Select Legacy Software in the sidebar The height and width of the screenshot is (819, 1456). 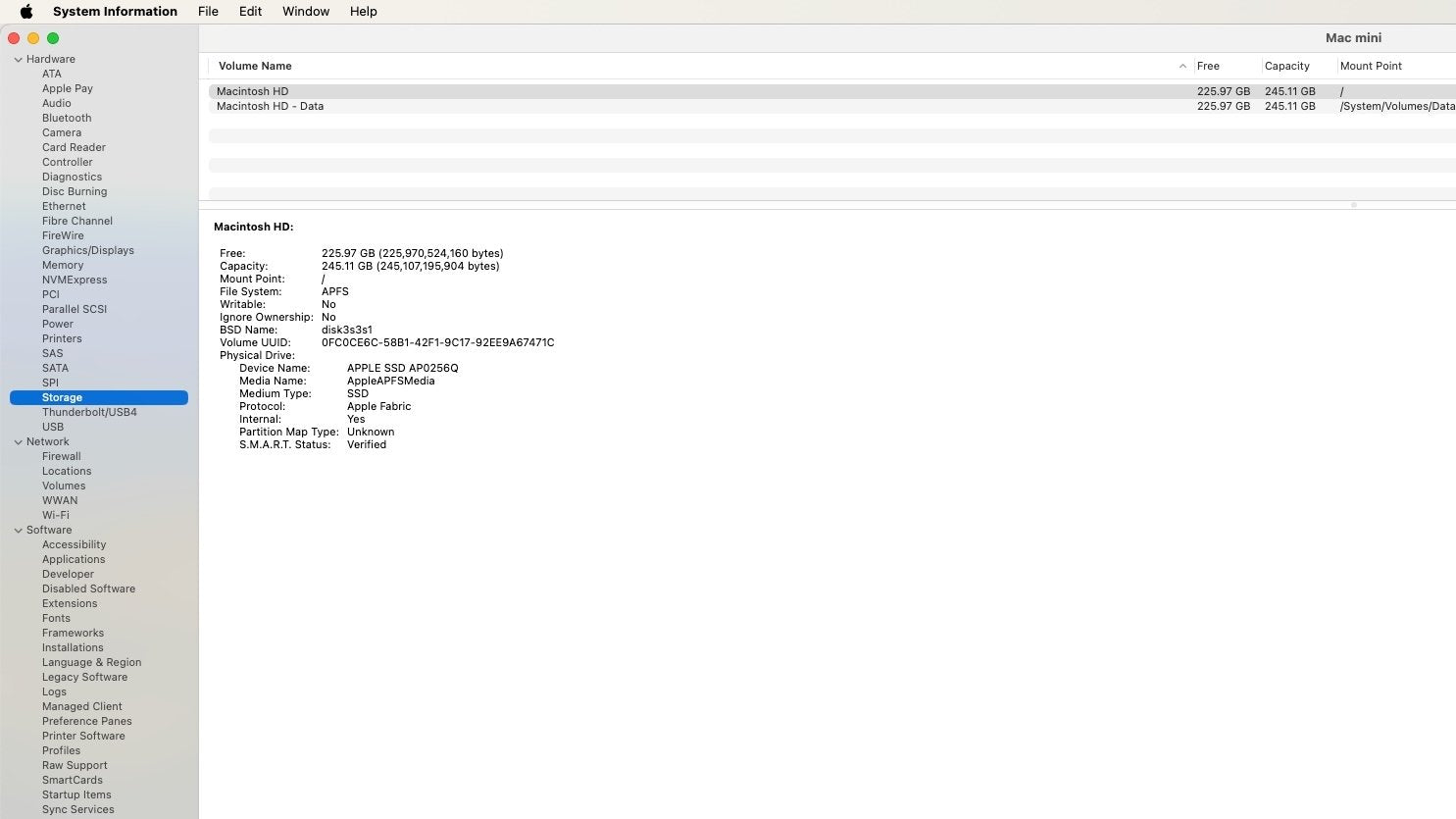84,677
